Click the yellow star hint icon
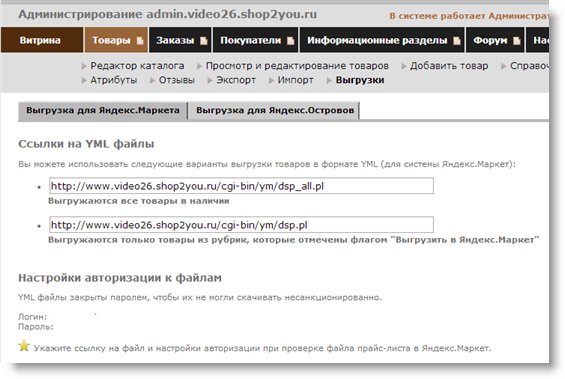 click(x=24, y=346)
